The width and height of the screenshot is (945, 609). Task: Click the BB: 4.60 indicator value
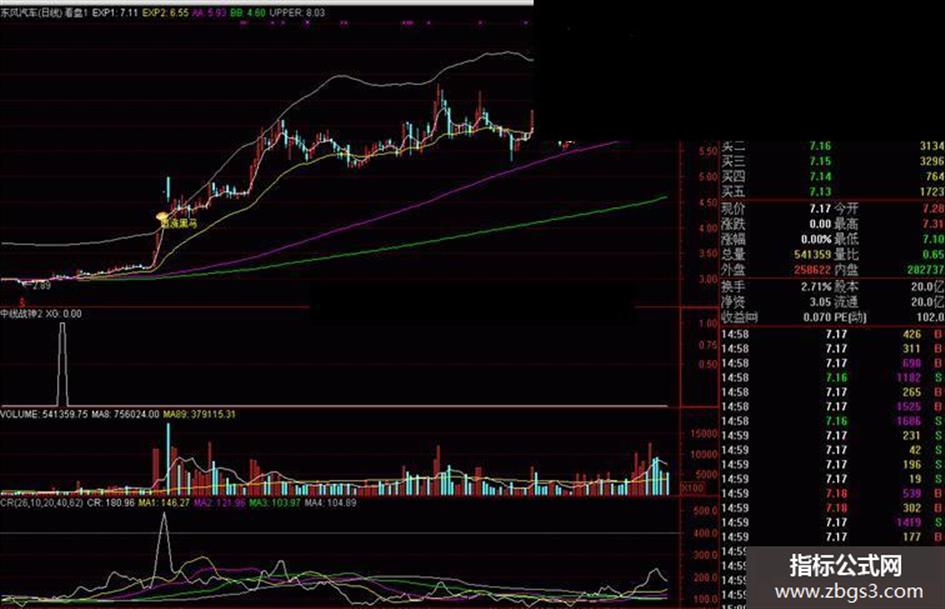pos(248,12)
